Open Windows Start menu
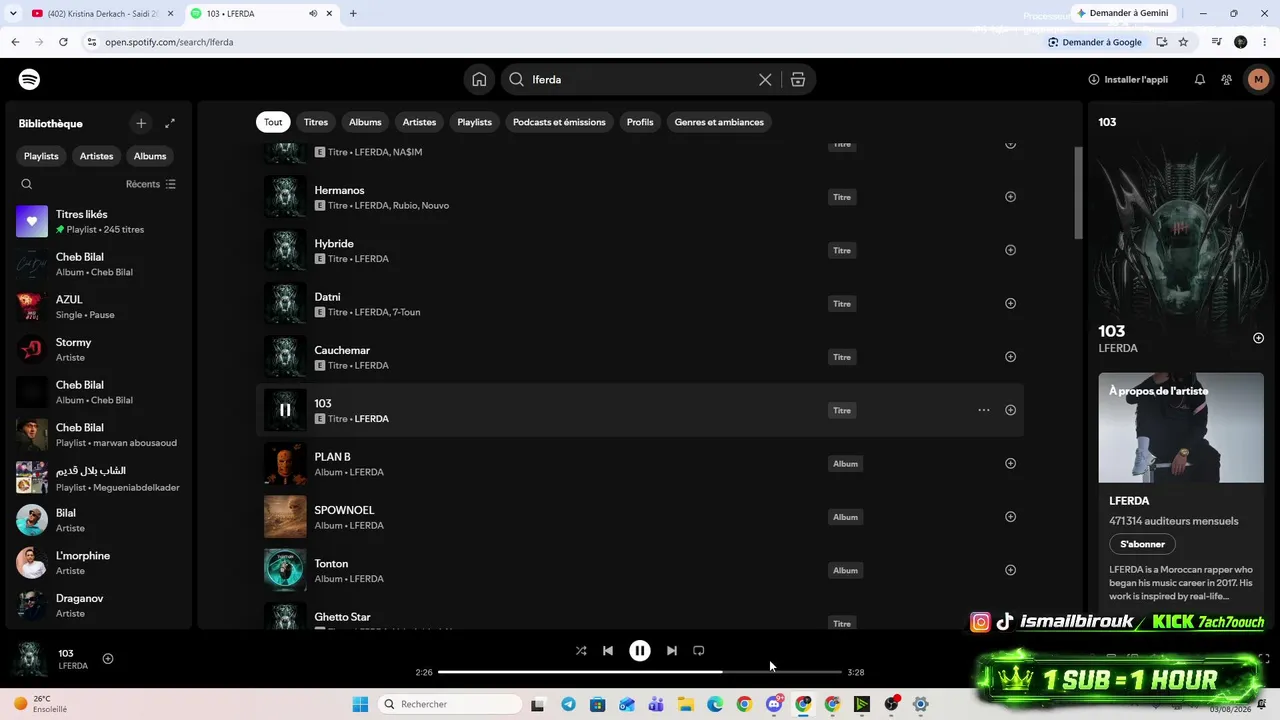The image size is (1280, 720). point(360,704)
